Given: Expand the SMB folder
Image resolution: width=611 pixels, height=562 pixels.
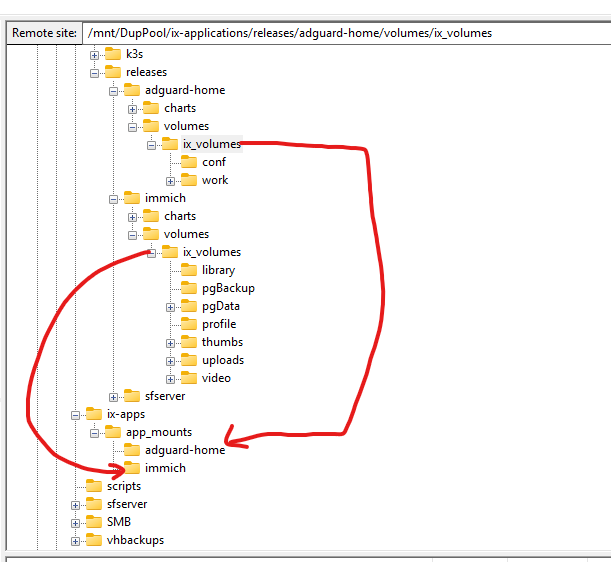Looking at the screenshot, I should [75, 523].
